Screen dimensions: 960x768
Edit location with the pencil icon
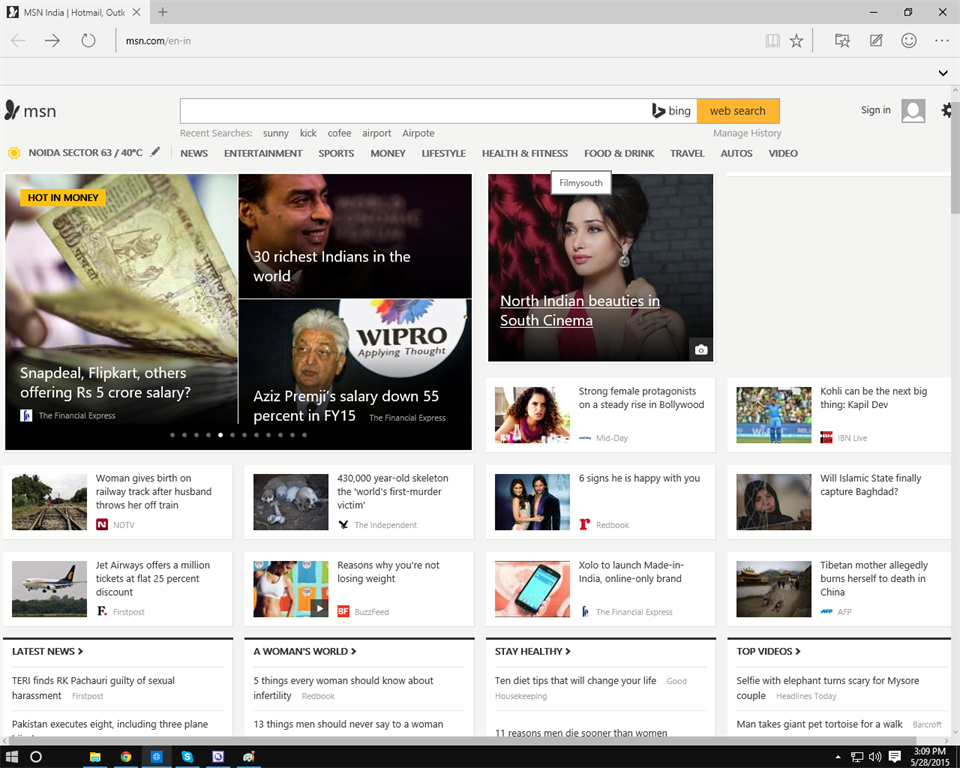[155, 152]
